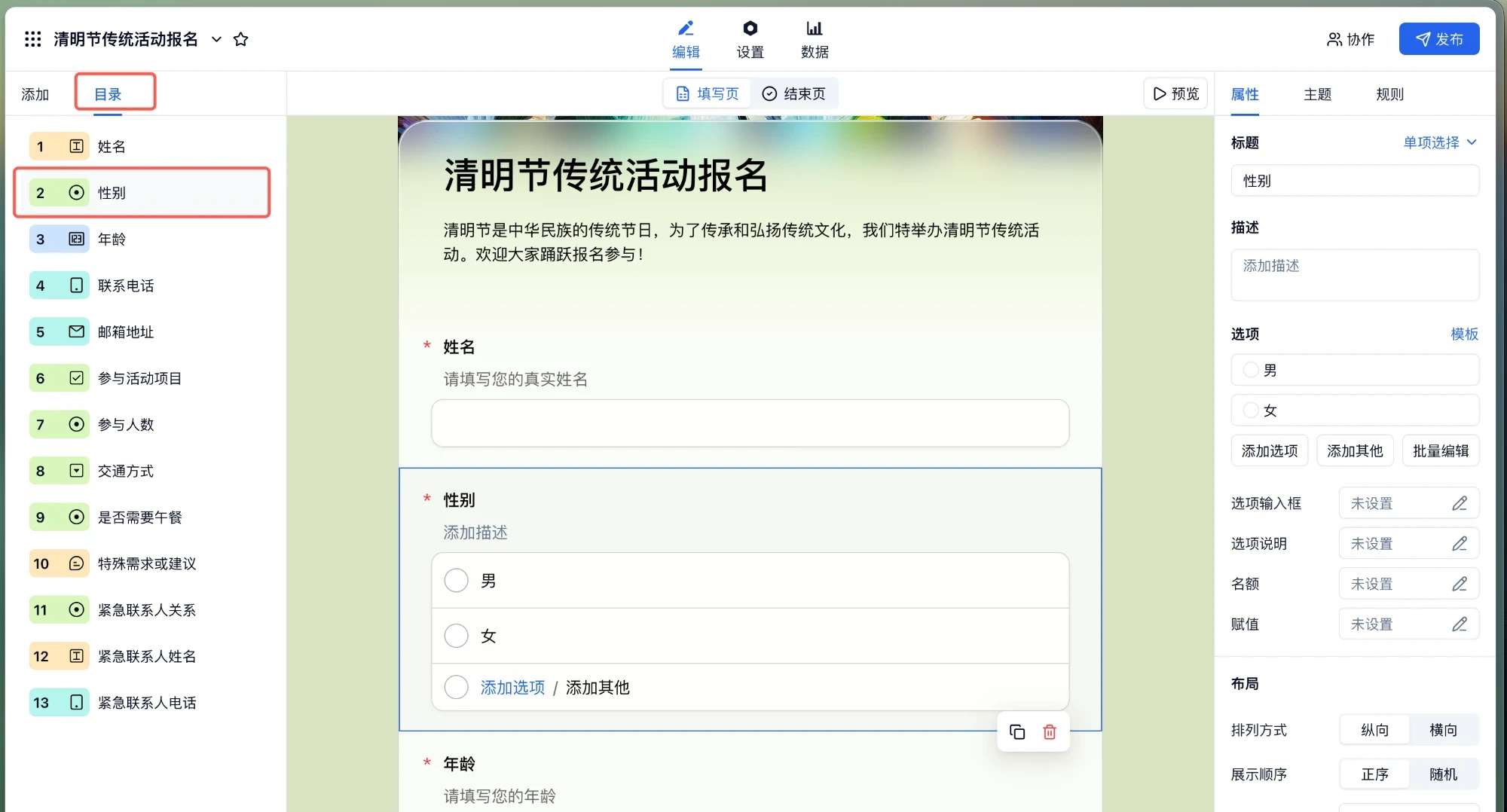Select the 女 radio option in form
The width and height of the screenshot is (1507, 812).
(456, 636)
